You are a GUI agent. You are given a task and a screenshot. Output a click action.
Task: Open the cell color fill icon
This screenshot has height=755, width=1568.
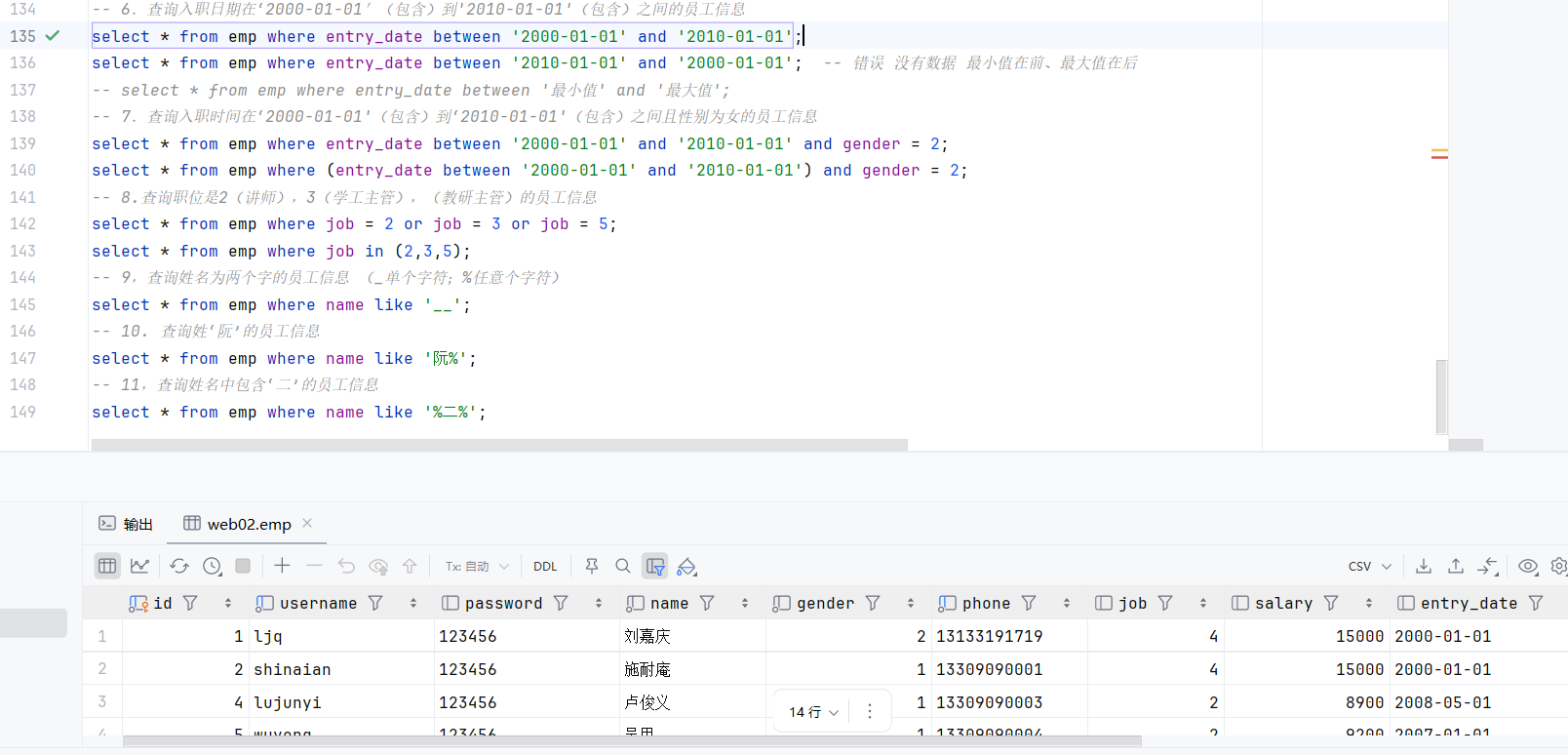point(687,566)
